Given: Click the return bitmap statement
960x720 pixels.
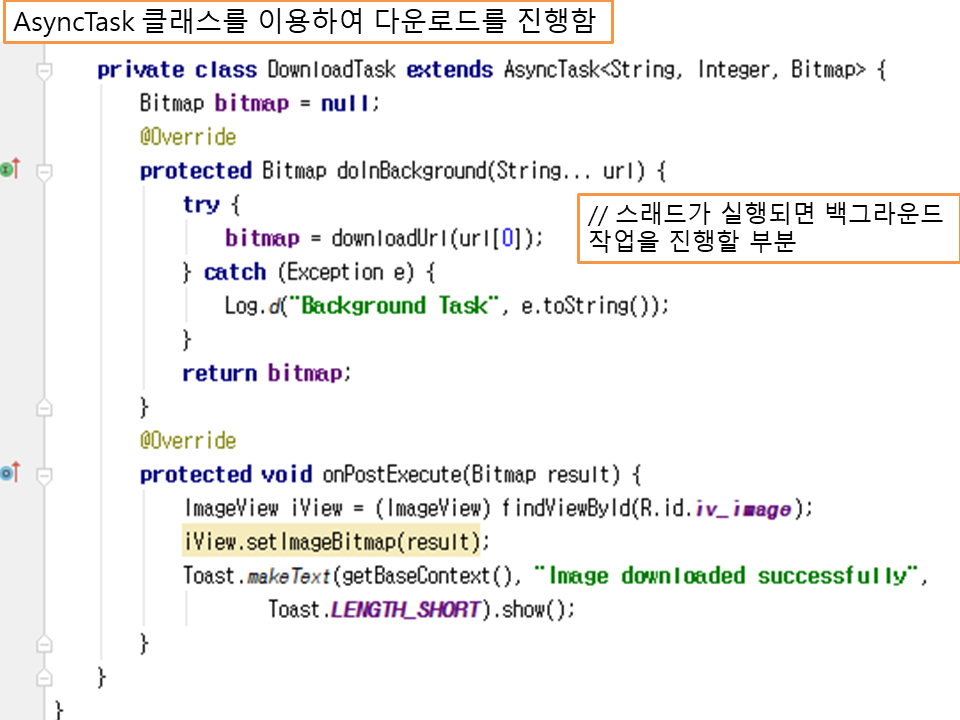Looking at the screenshot, I should point(267,373).
